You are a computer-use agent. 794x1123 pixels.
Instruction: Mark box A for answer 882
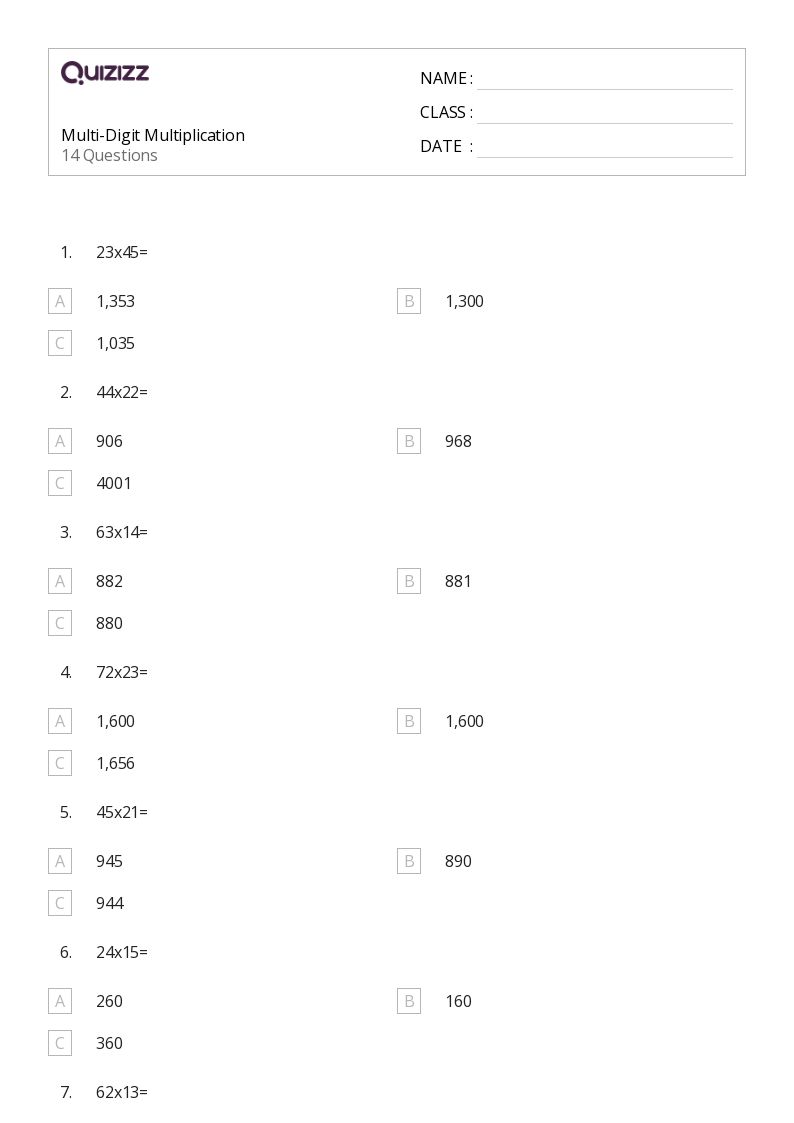click(60, 581)
